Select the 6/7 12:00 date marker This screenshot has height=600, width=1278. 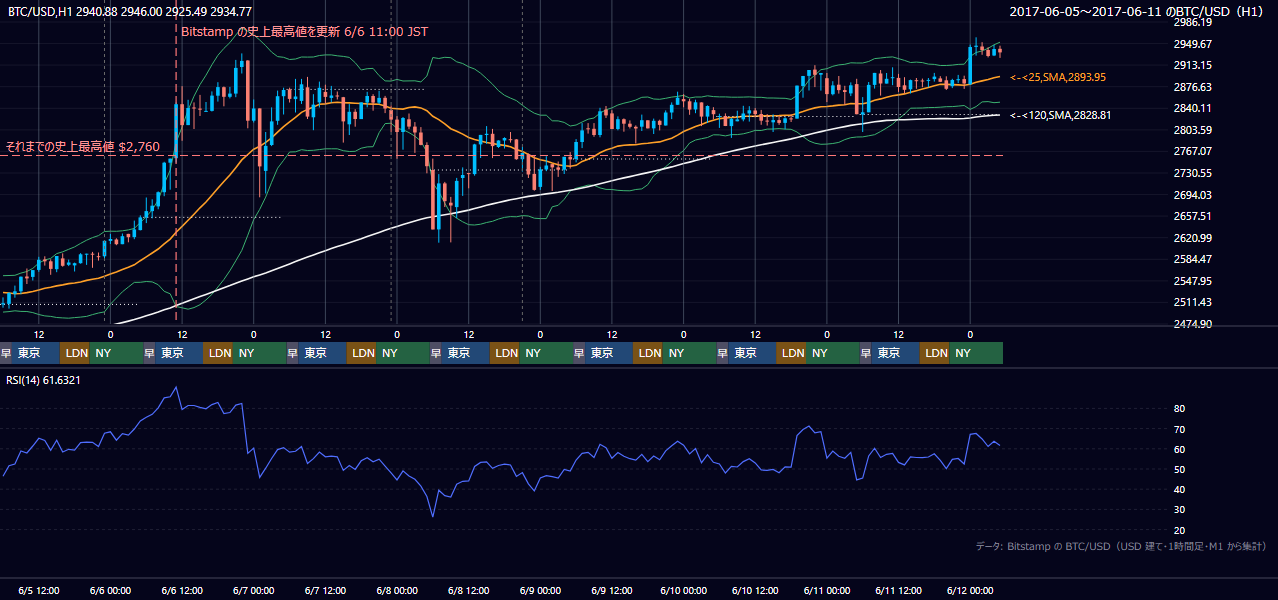click(x=325, y=590)
